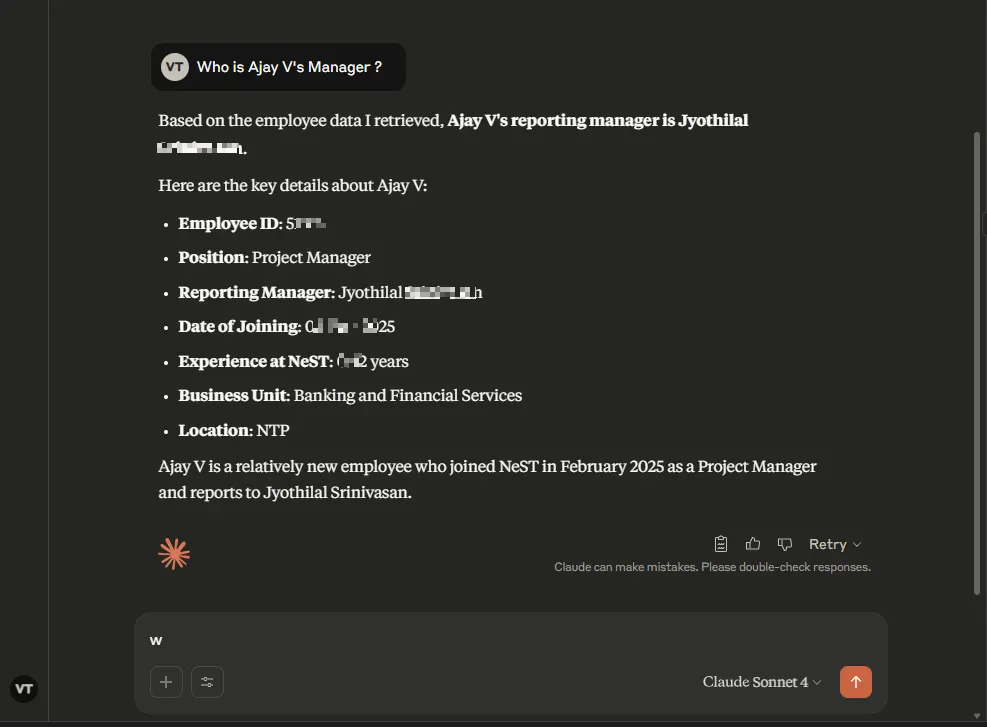
Task: Click the vertical chat scrollbar thumb
Action: pyautogui.click(x=977, y=363)
